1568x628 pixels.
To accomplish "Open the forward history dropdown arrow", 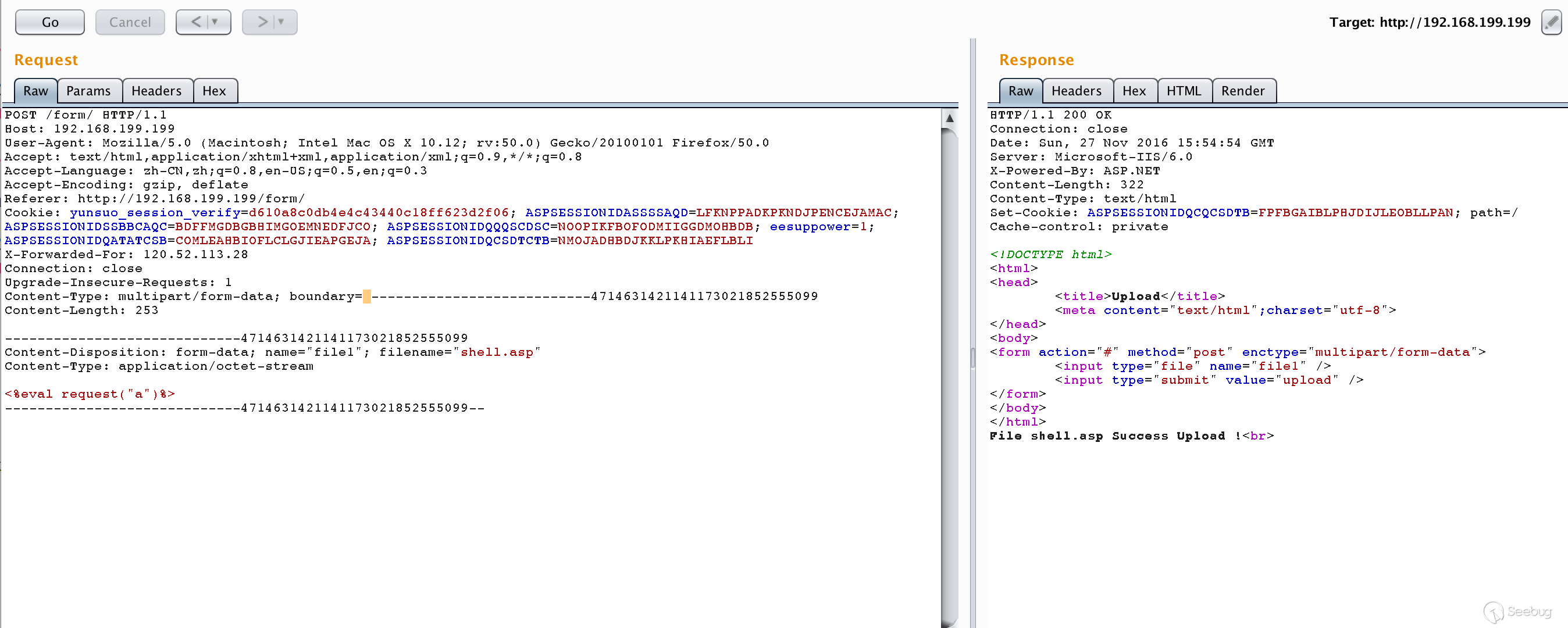I will point(281,23).
